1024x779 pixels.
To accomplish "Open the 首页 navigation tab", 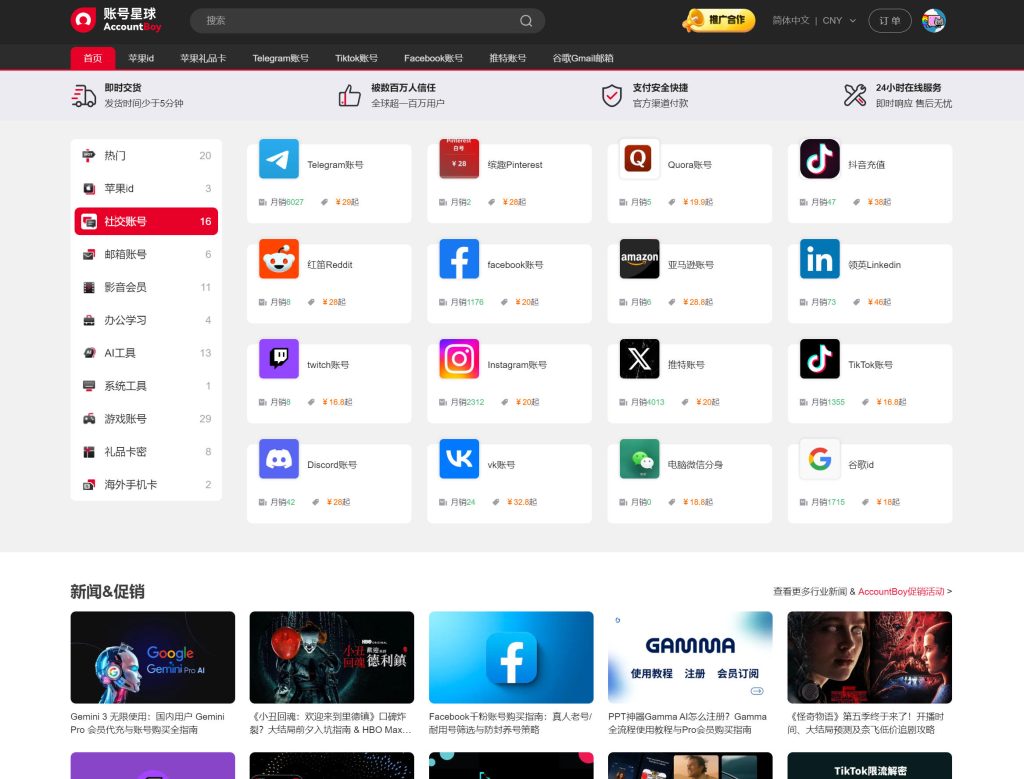I will tap(92, 58).
